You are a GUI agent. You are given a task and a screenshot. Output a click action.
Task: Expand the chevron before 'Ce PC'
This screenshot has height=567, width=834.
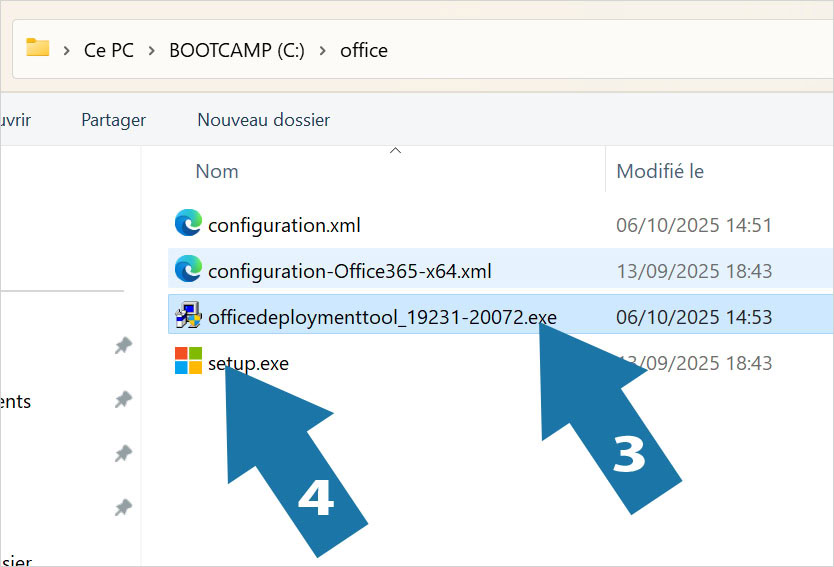[67, 50]
